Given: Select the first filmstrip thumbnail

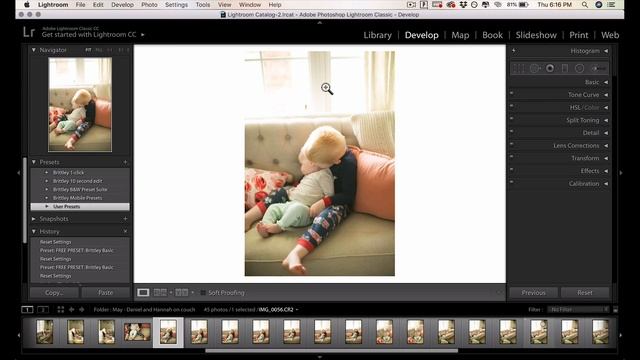Looking at the screenshot, I should tap(44, 331).
